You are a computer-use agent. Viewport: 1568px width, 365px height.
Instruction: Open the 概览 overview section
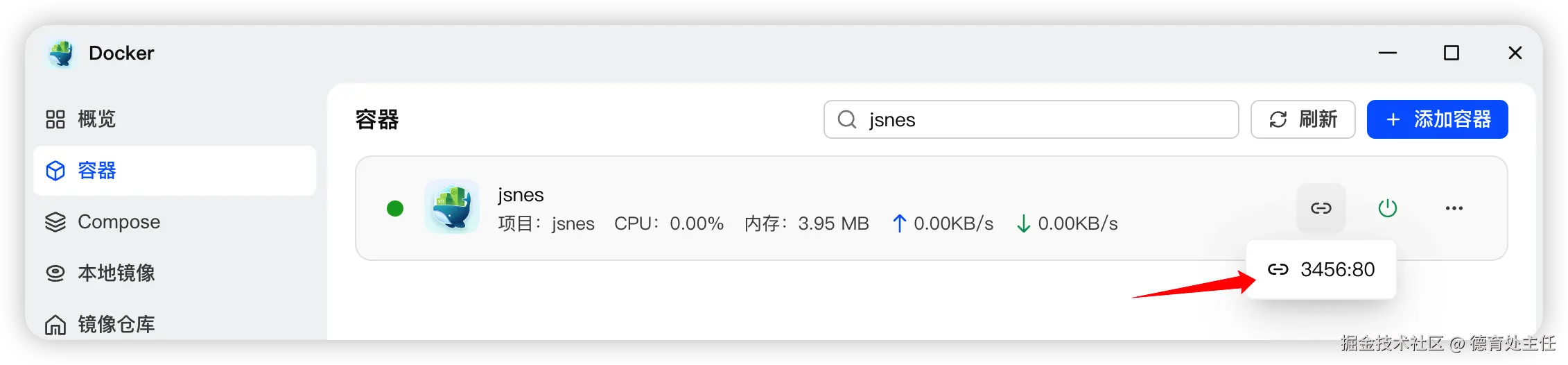96,119
